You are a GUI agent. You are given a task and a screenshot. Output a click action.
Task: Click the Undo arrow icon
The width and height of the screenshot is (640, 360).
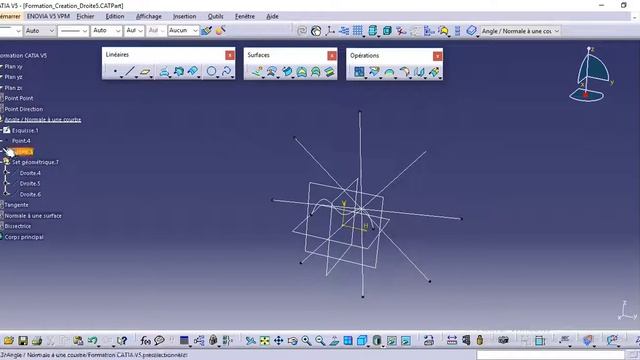92,340
